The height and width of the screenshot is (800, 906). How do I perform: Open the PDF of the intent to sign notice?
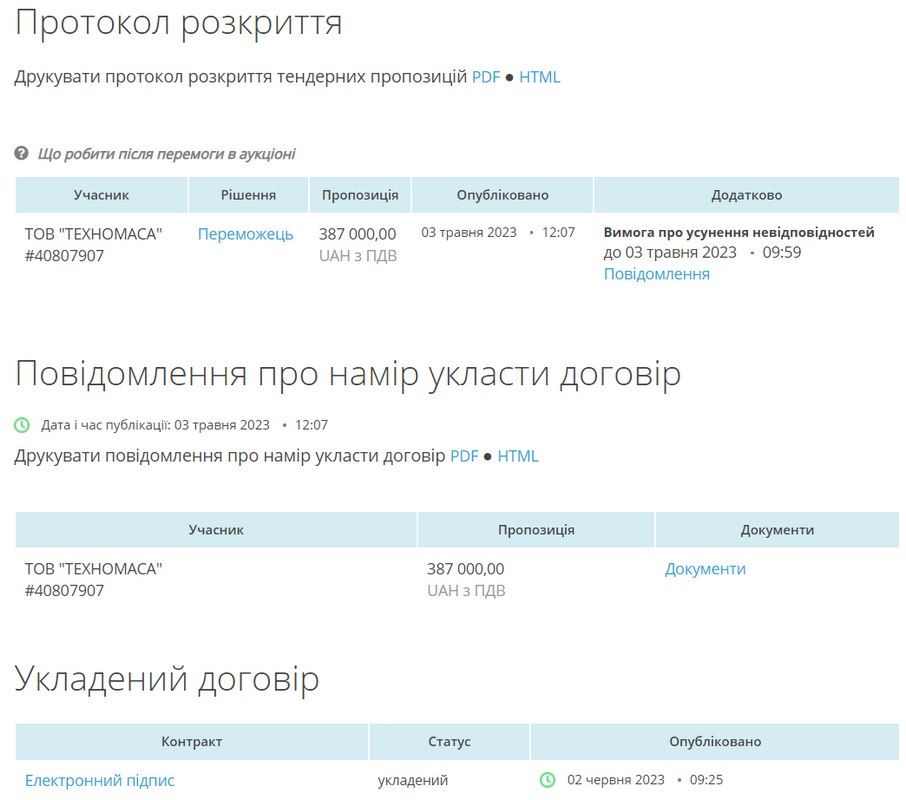(x=464, y=455)
